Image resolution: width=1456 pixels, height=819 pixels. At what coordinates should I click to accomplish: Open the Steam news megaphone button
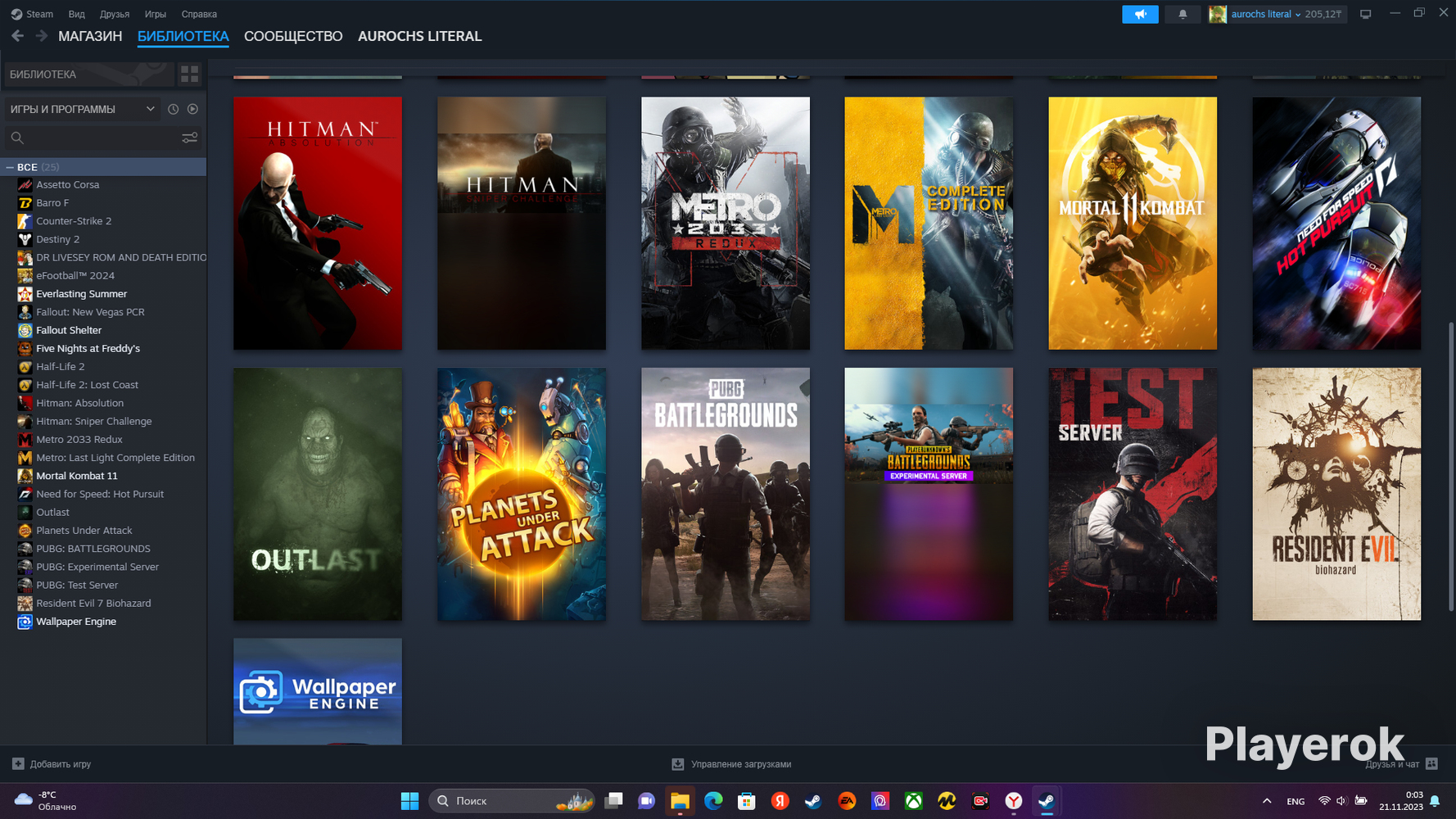tap(1140, 14)
